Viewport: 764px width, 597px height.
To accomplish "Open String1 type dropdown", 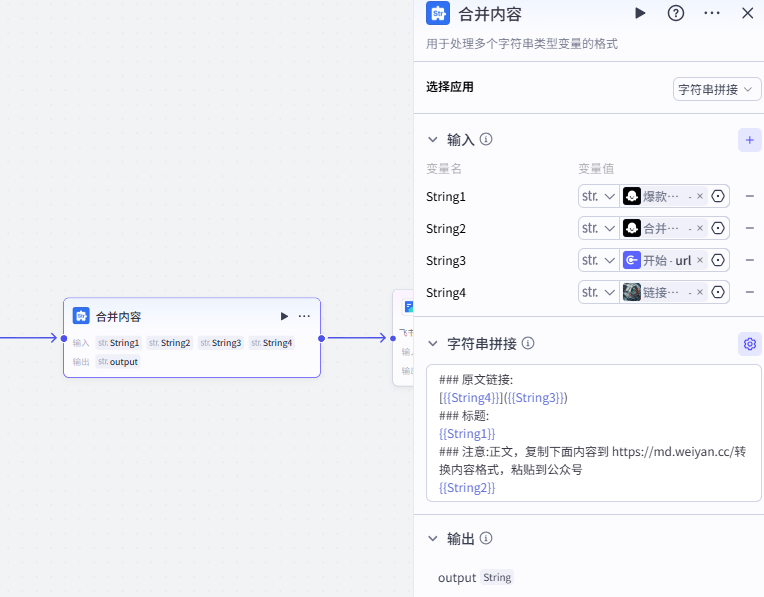I will point(598,197).
